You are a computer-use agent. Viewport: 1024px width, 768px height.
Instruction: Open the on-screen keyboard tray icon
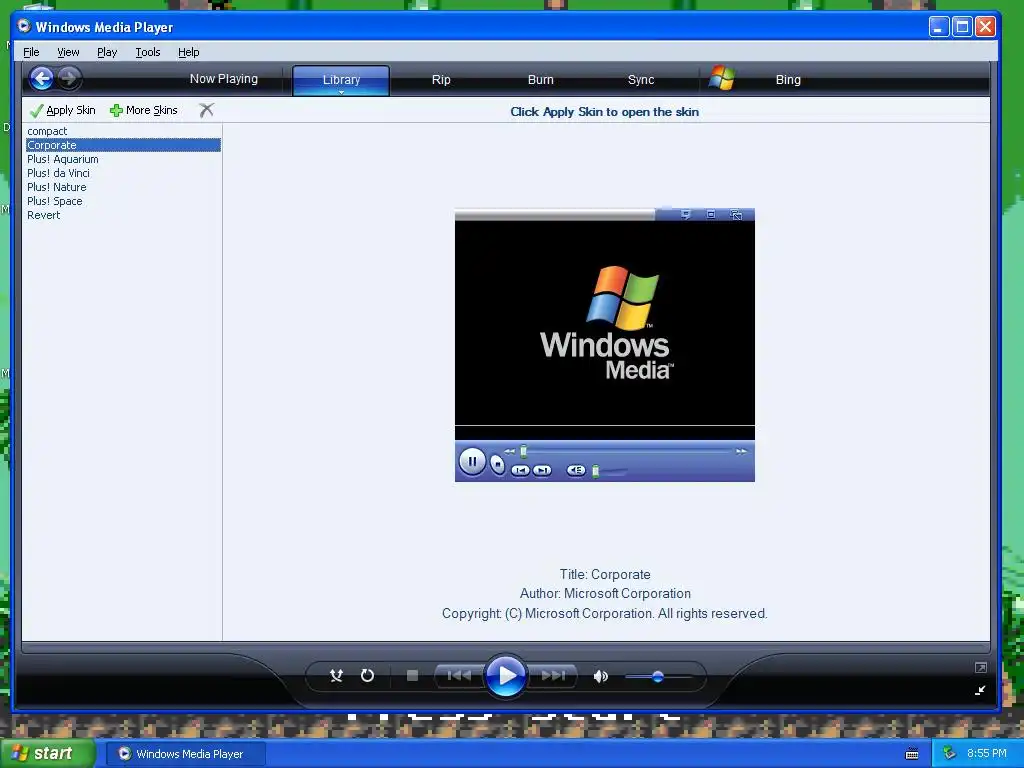(x=912, y=754)
